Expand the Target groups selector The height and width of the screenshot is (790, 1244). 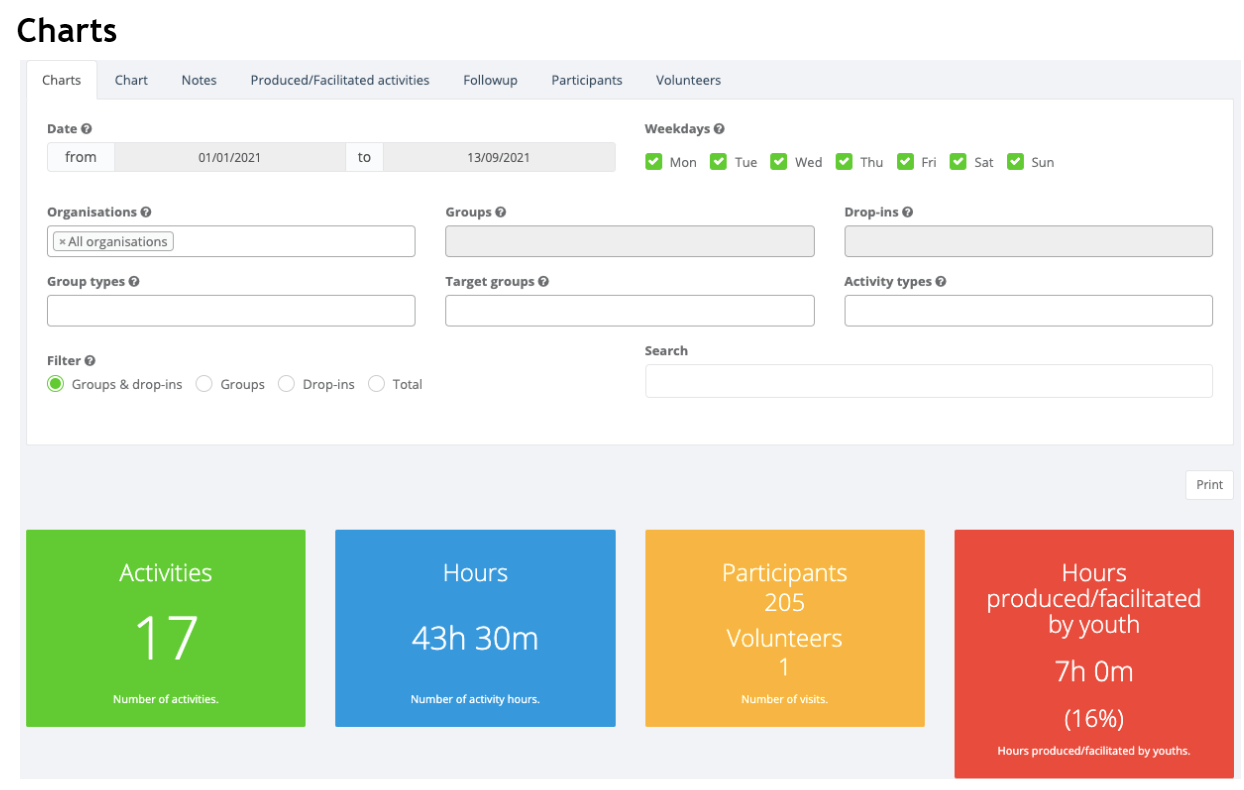pyautogui.click(x=630, y=311)
